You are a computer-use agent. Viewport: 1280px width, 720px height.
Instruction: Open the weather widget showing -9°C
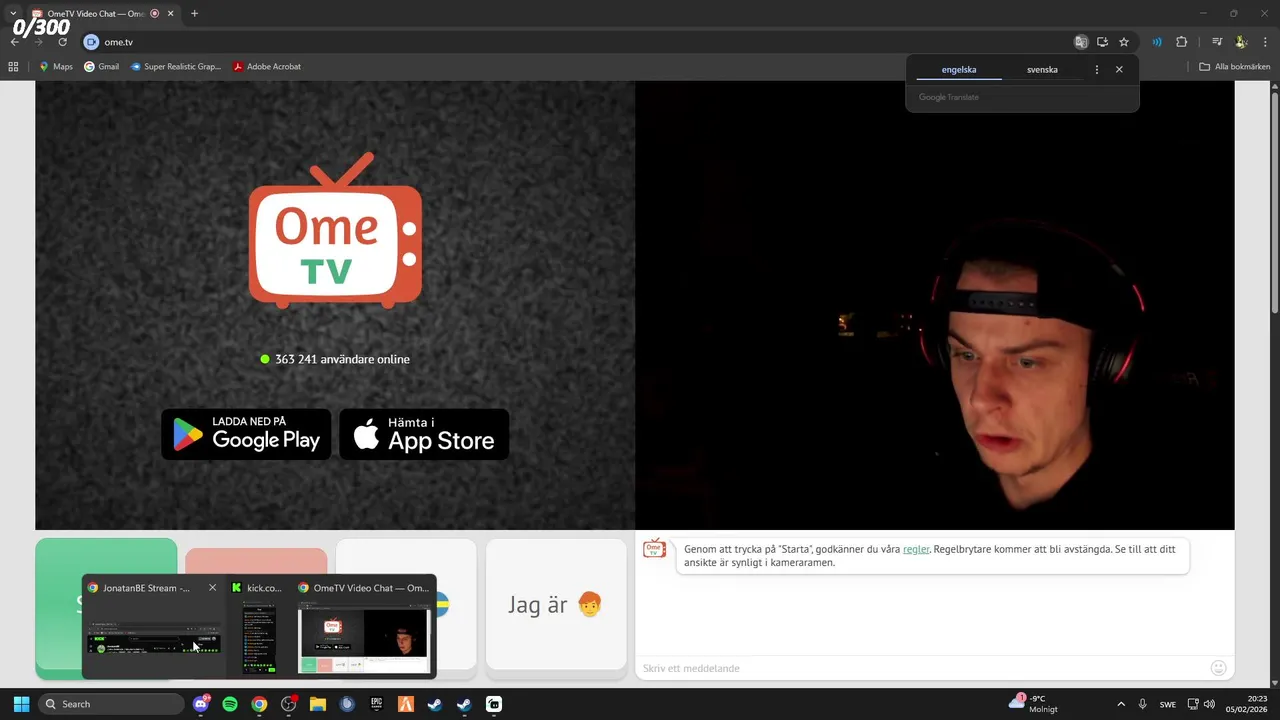pyautogui.click(x=1033, y=704)
